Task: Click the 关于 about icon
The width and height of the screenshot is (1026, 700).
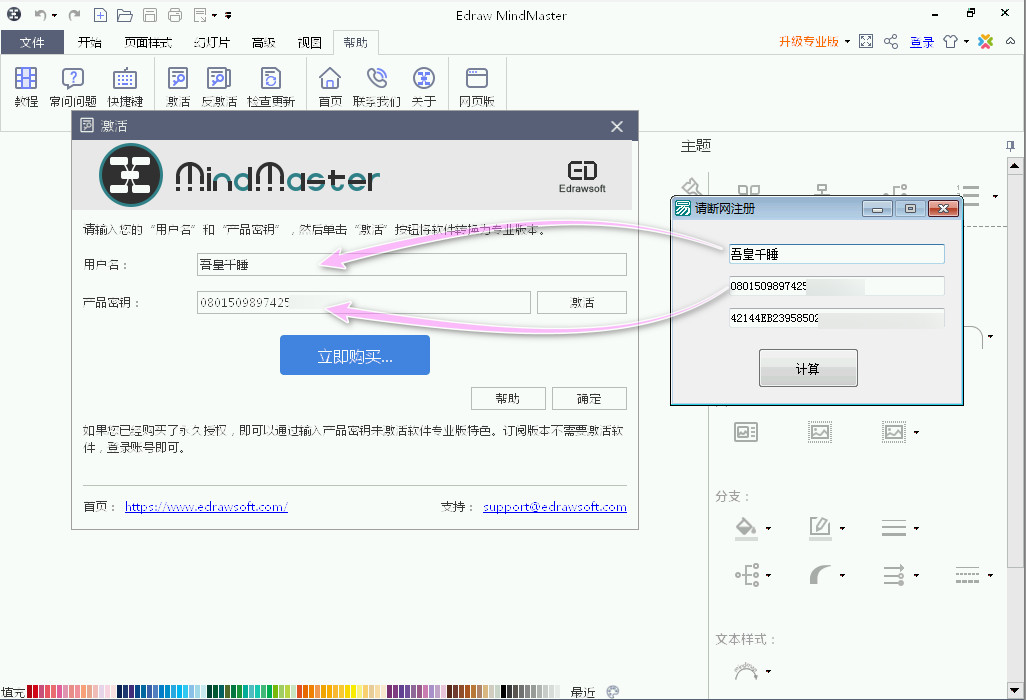Action: [424, 80]
